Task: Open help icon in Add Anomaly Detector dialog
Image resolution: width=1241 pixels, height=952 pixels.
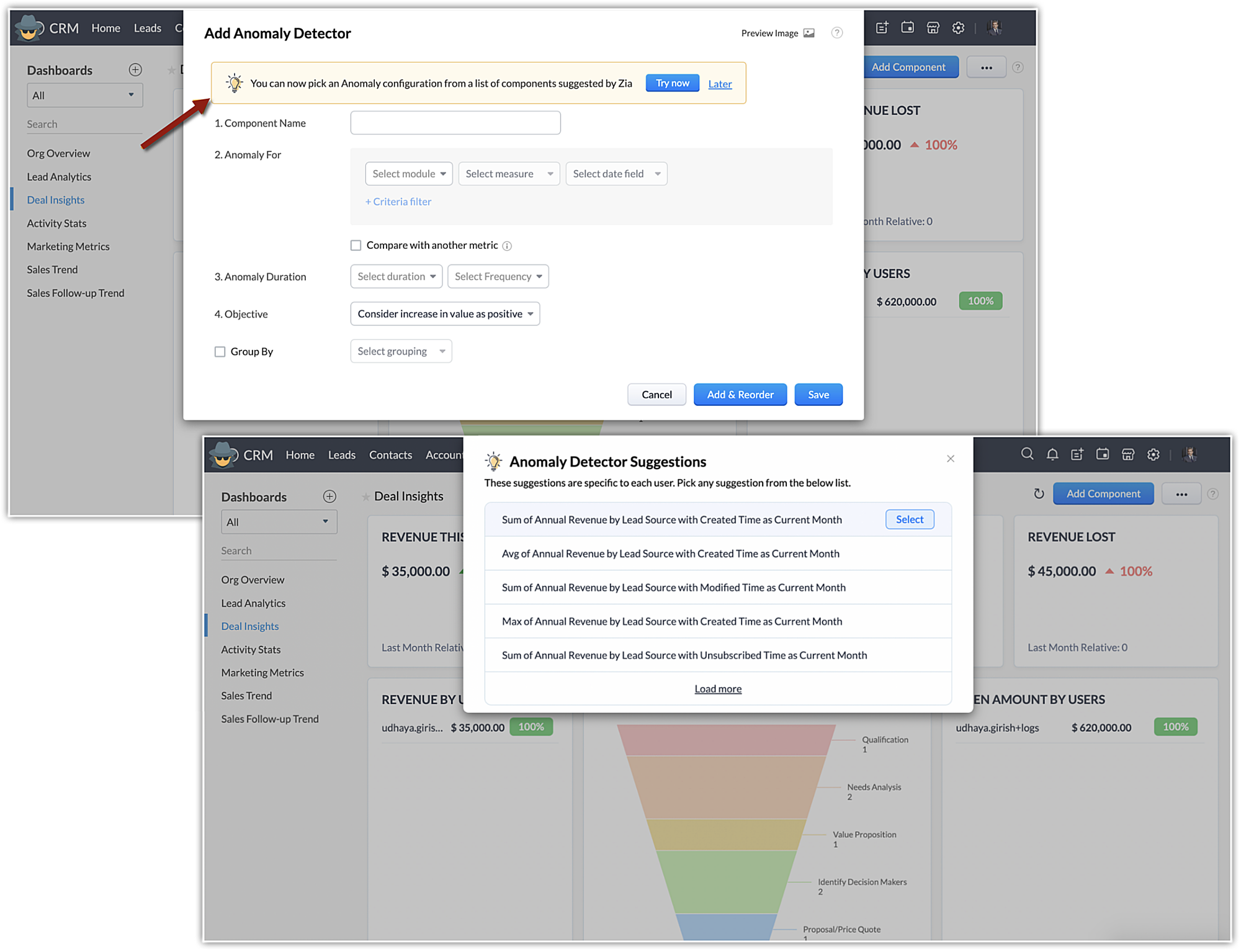Action: click(x=837, y=33)
